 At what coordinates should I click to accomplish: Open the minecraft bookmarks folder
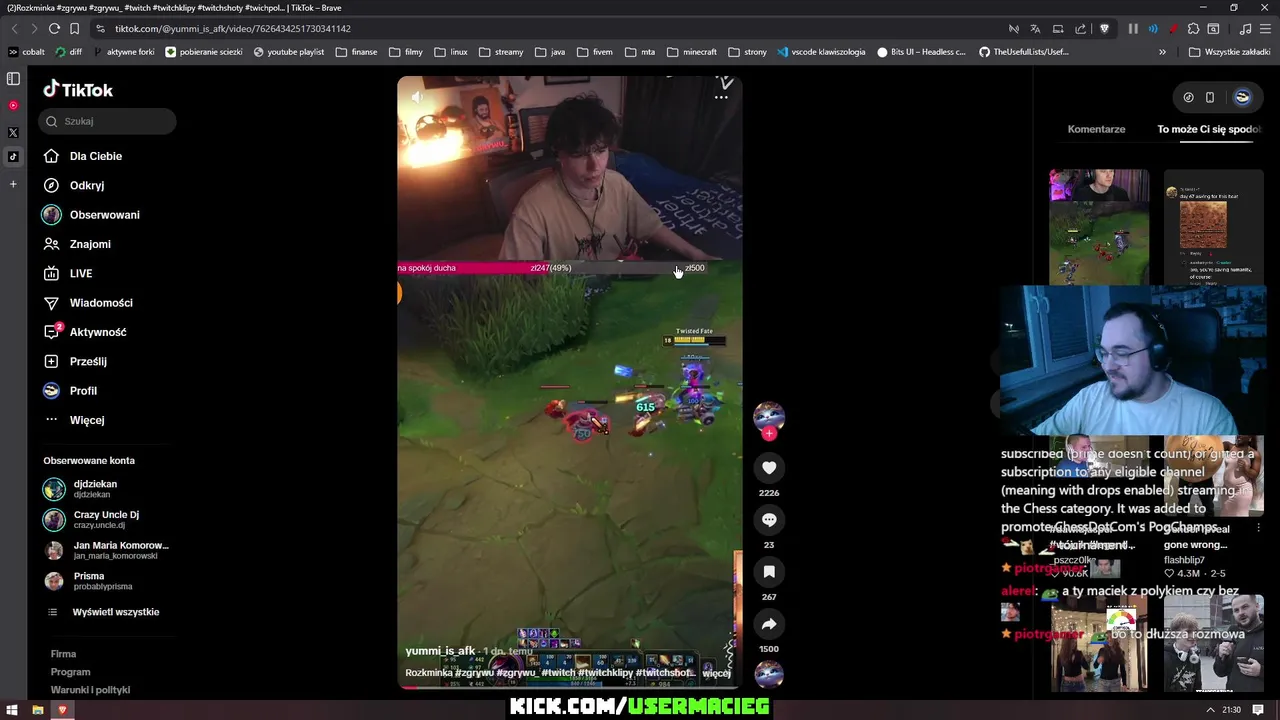click(x=692, y=52)
